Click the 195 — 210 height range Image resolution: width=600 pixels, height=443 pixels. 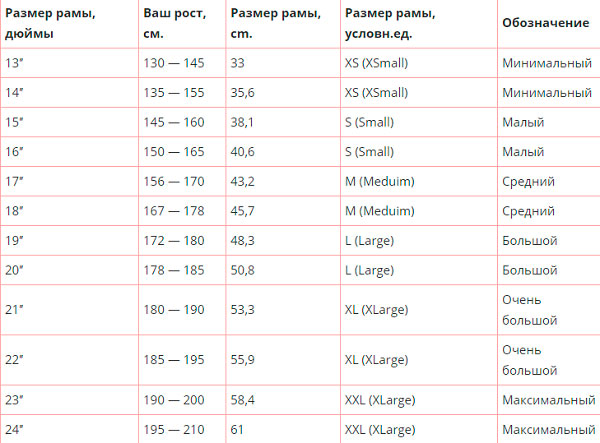click(x=174, y=429)
